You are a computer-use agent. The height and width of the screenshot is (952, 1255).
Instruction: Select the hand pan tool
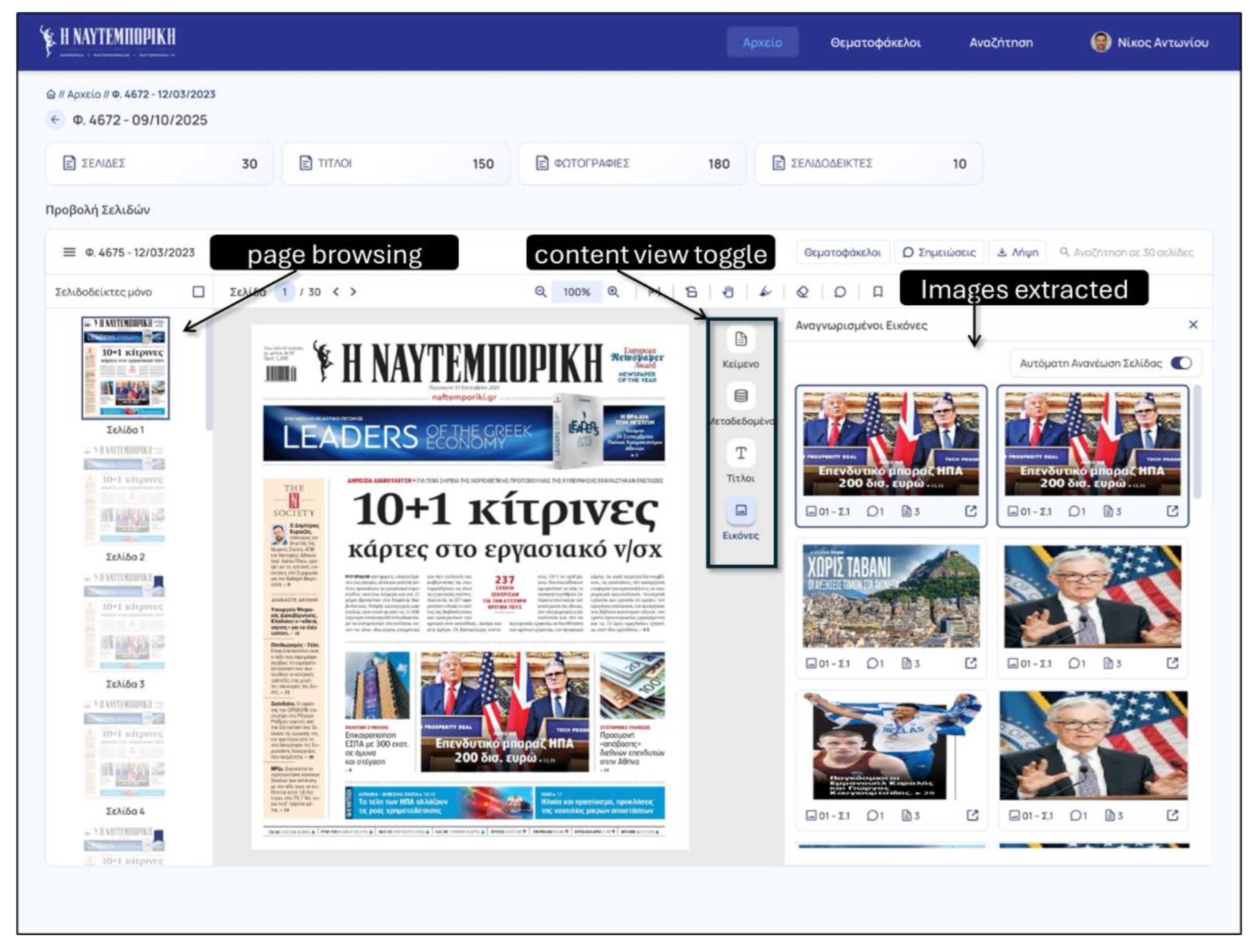728,292
